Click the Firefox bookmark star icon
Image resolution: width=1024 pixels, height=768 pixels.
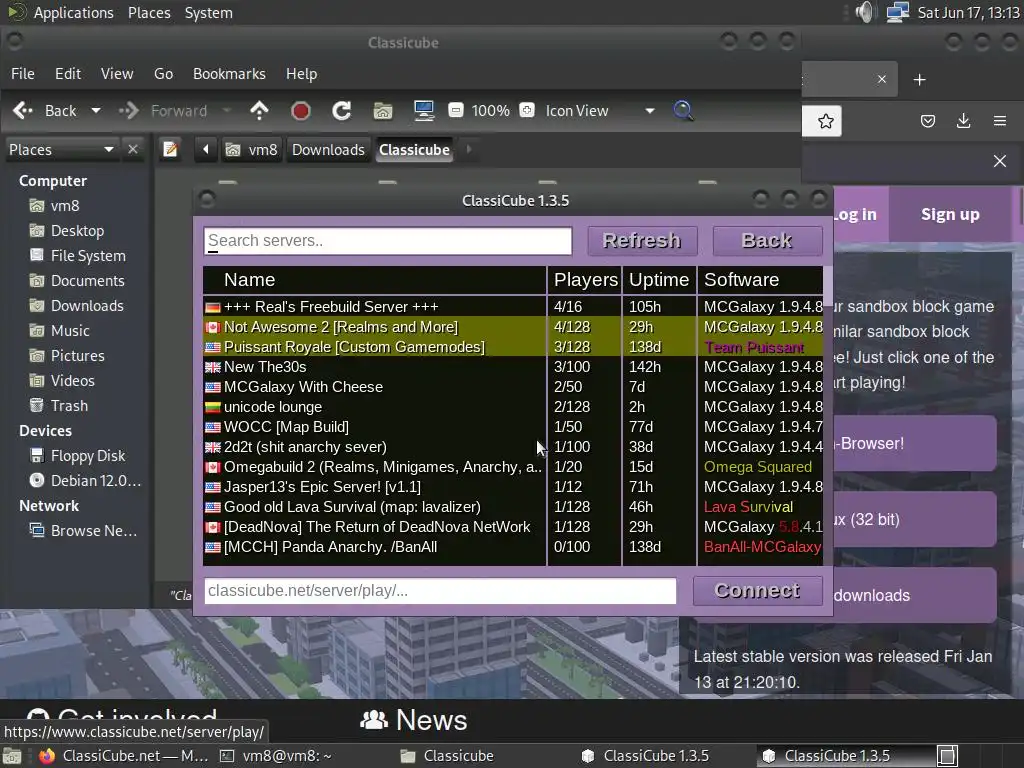(x=825, y=121)
